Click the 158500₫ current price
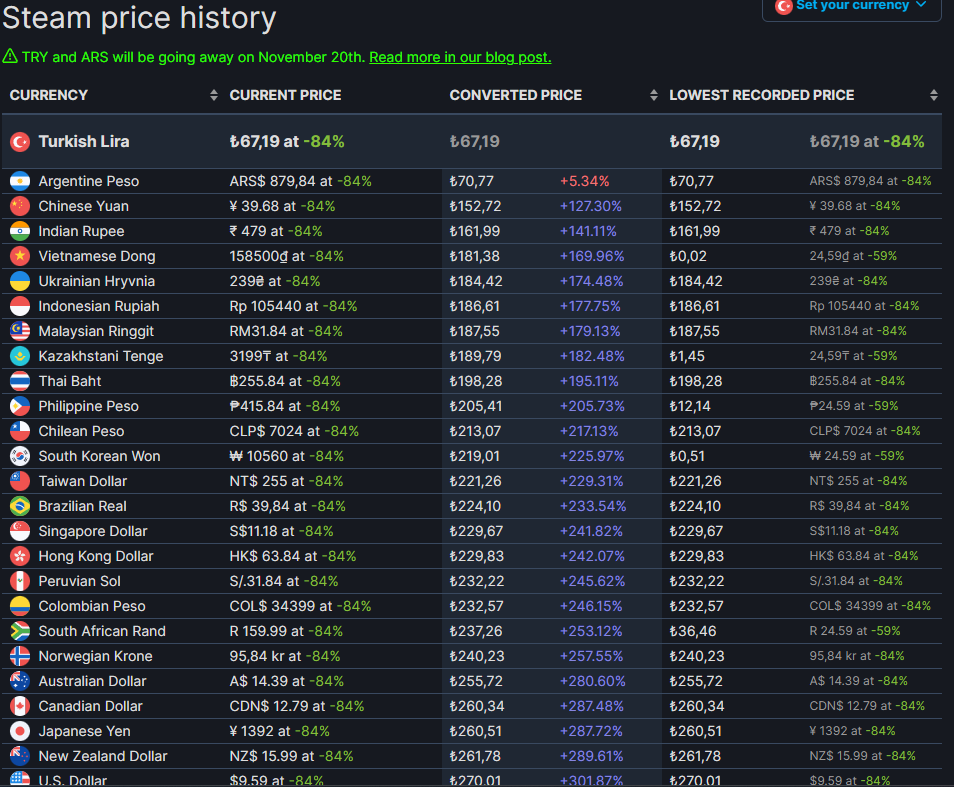954x787 pixels. pos(259,256)
